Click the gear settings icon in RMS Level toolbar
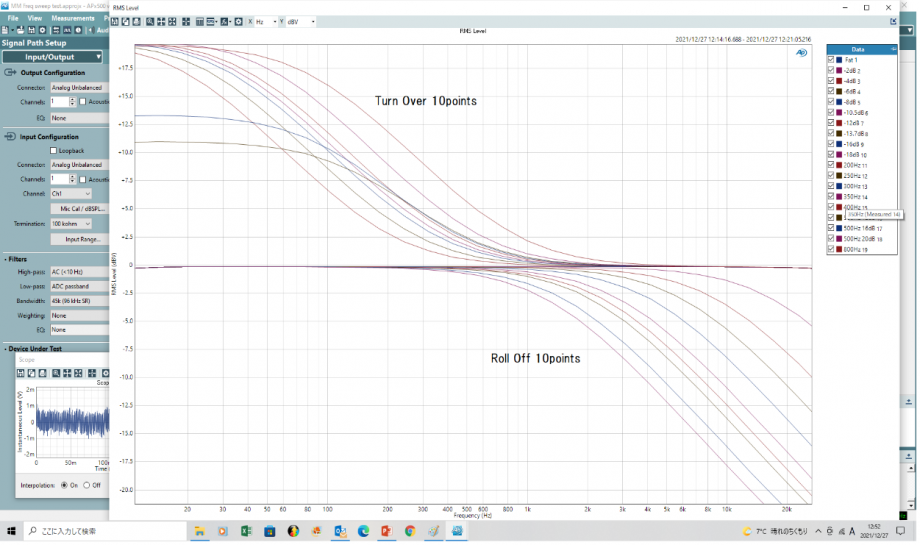The width and height of the screenshot is (920, 545). (238, 22)
